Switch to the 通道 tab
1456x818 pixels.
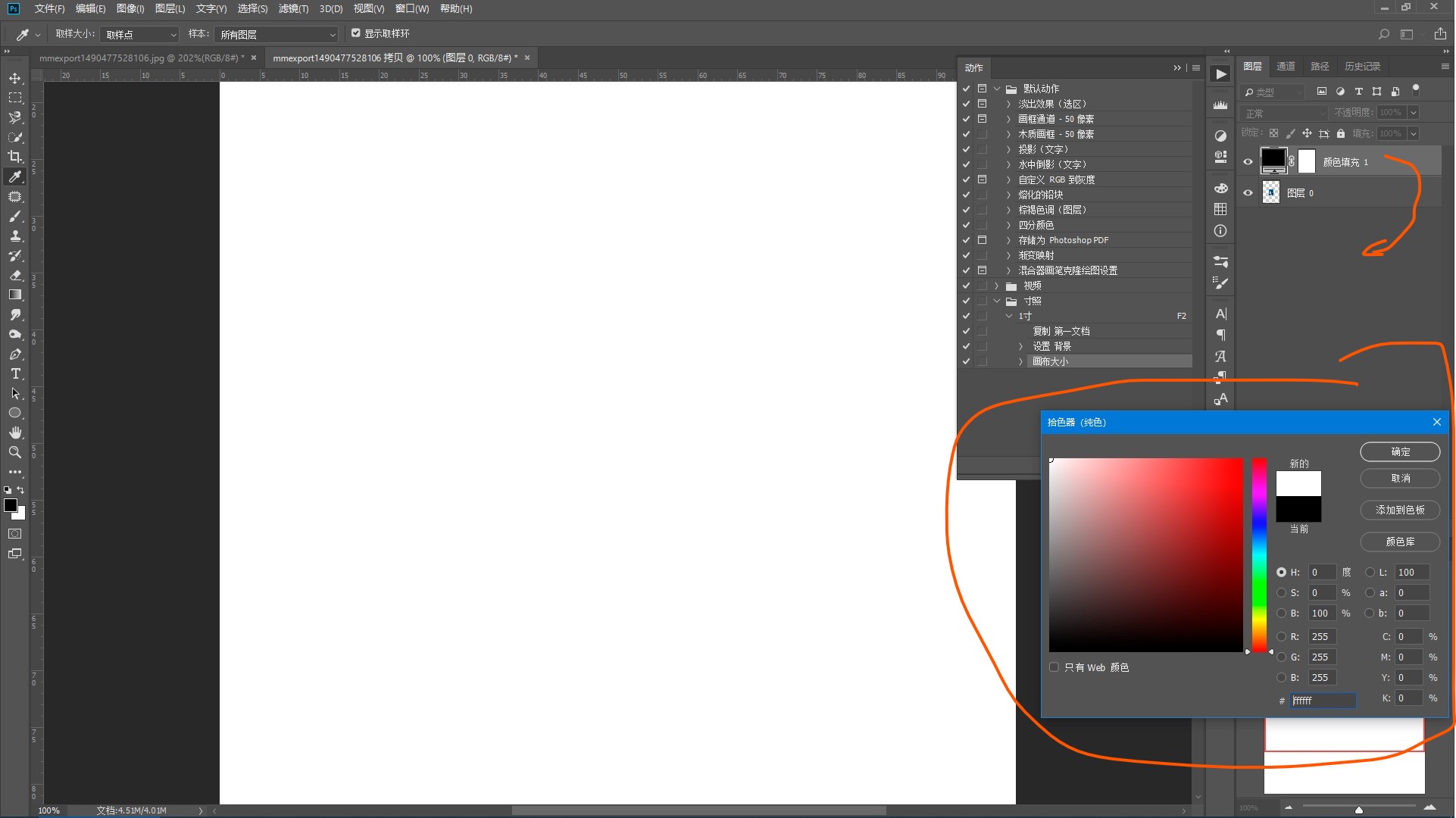(x=1286, y=67)
